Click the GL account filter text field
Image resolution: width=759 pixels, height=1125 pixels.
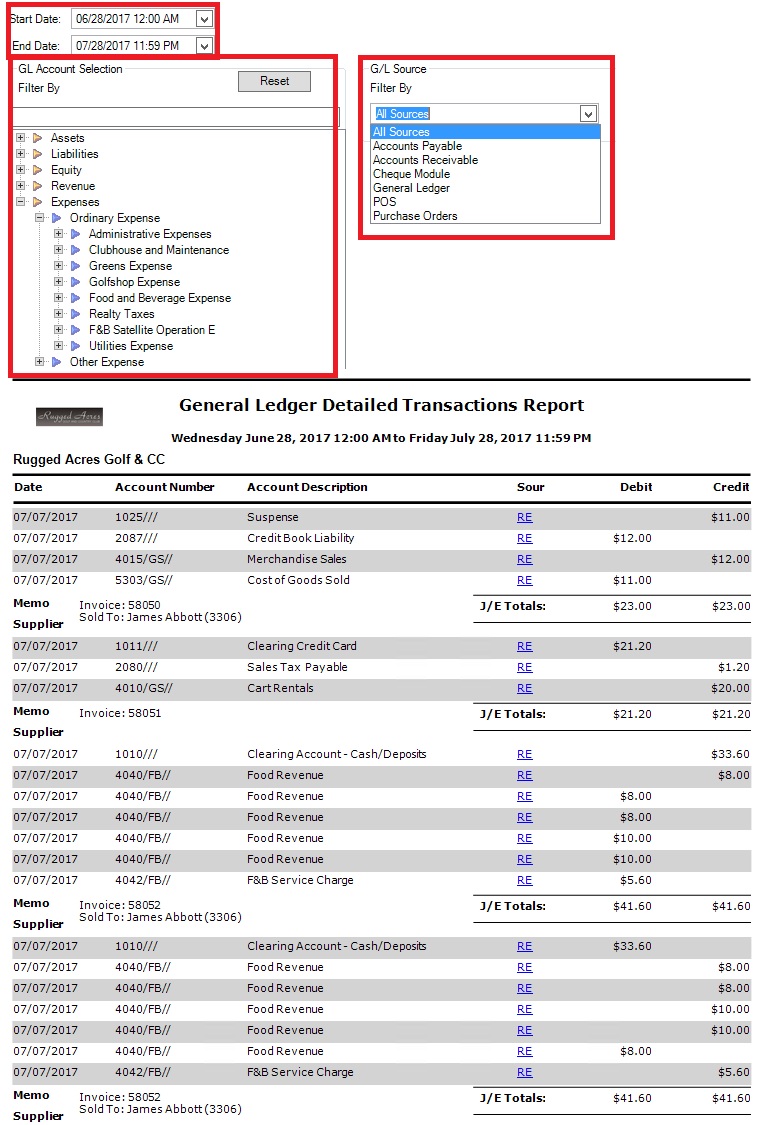click(177, 117)
